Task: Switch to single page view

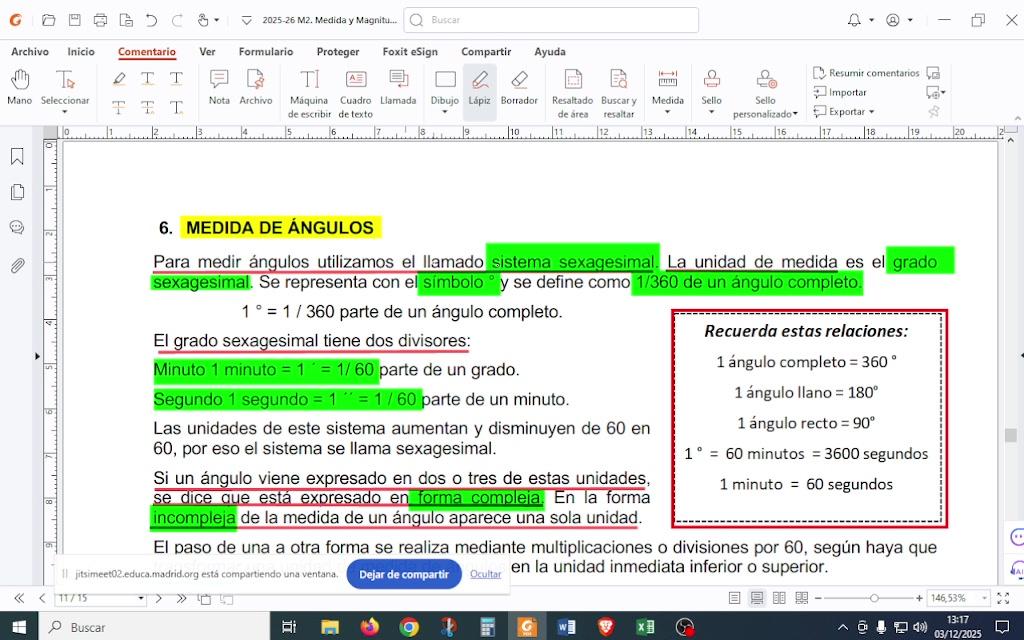Action: coord(735,598)
